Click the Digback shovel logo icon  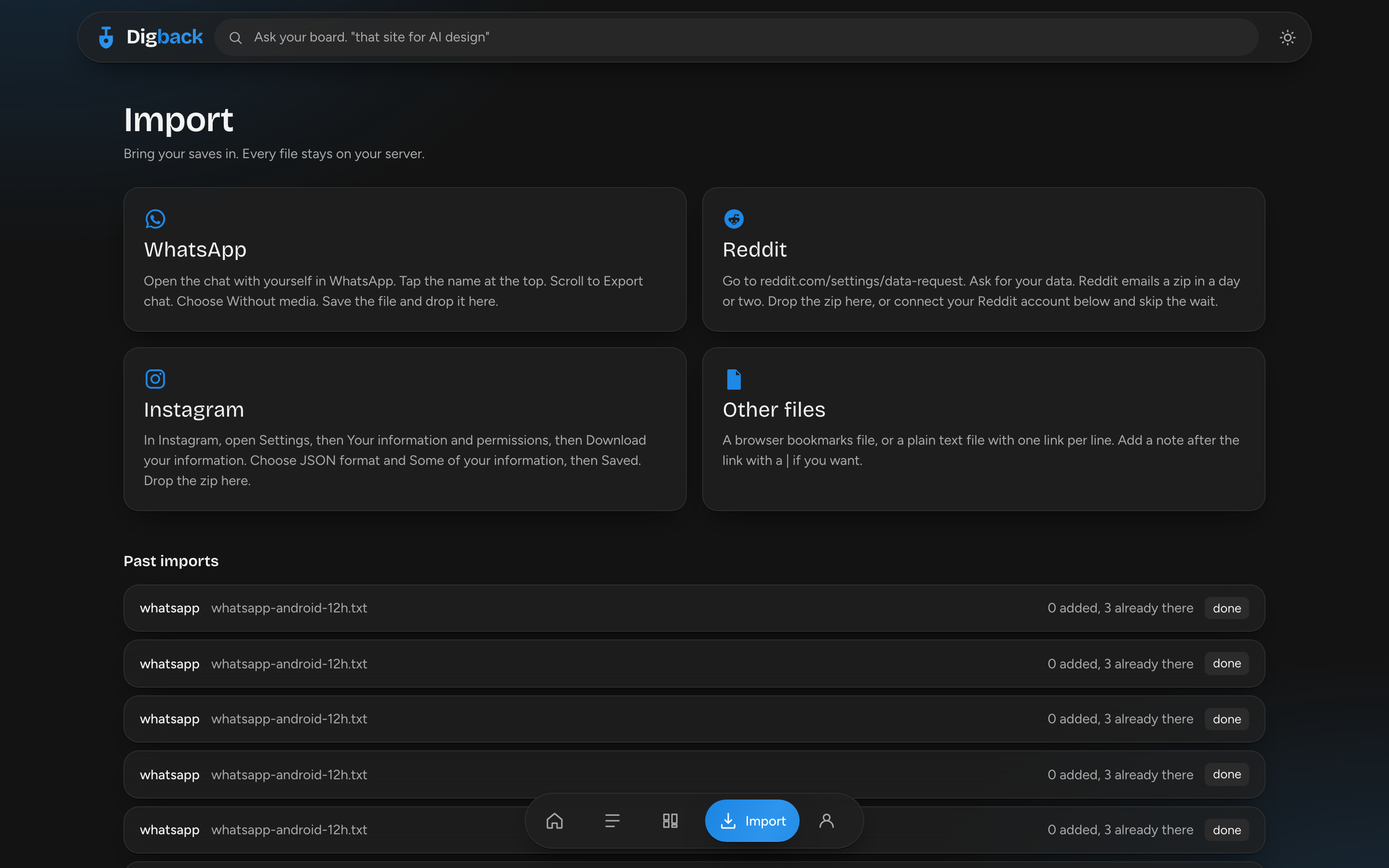point(106,37)
